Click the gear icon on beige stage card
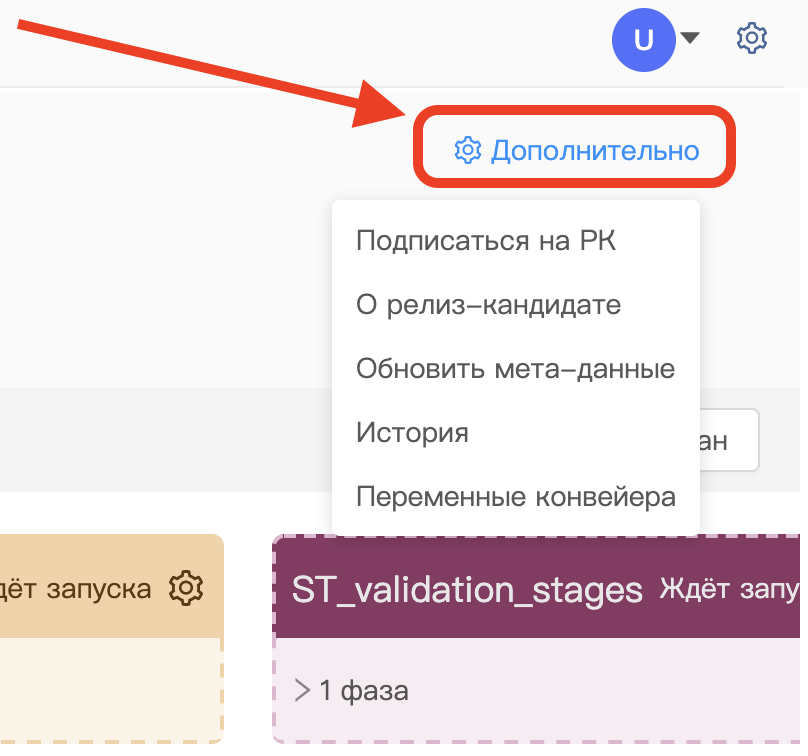Image resolution: width=808 pixels, height=756 pixels. point(185,588)
